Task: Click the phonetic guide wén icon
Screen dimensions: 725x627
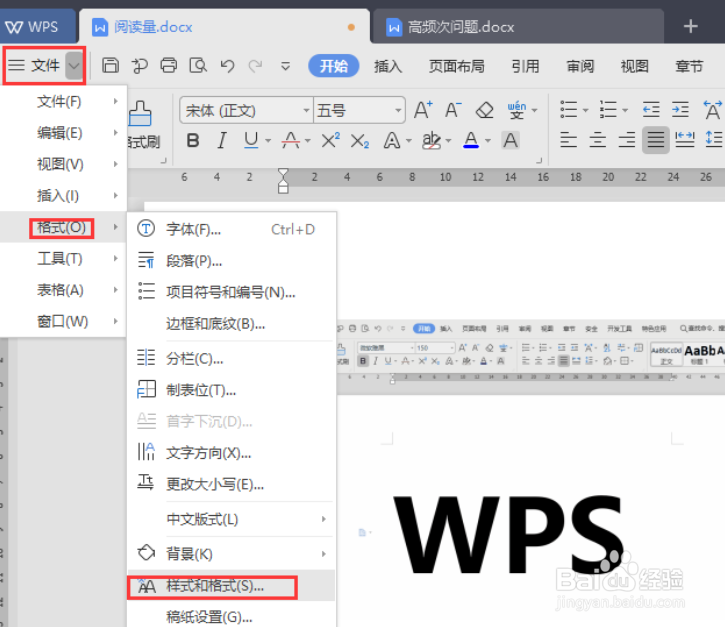Action: (x=516, y=110)
